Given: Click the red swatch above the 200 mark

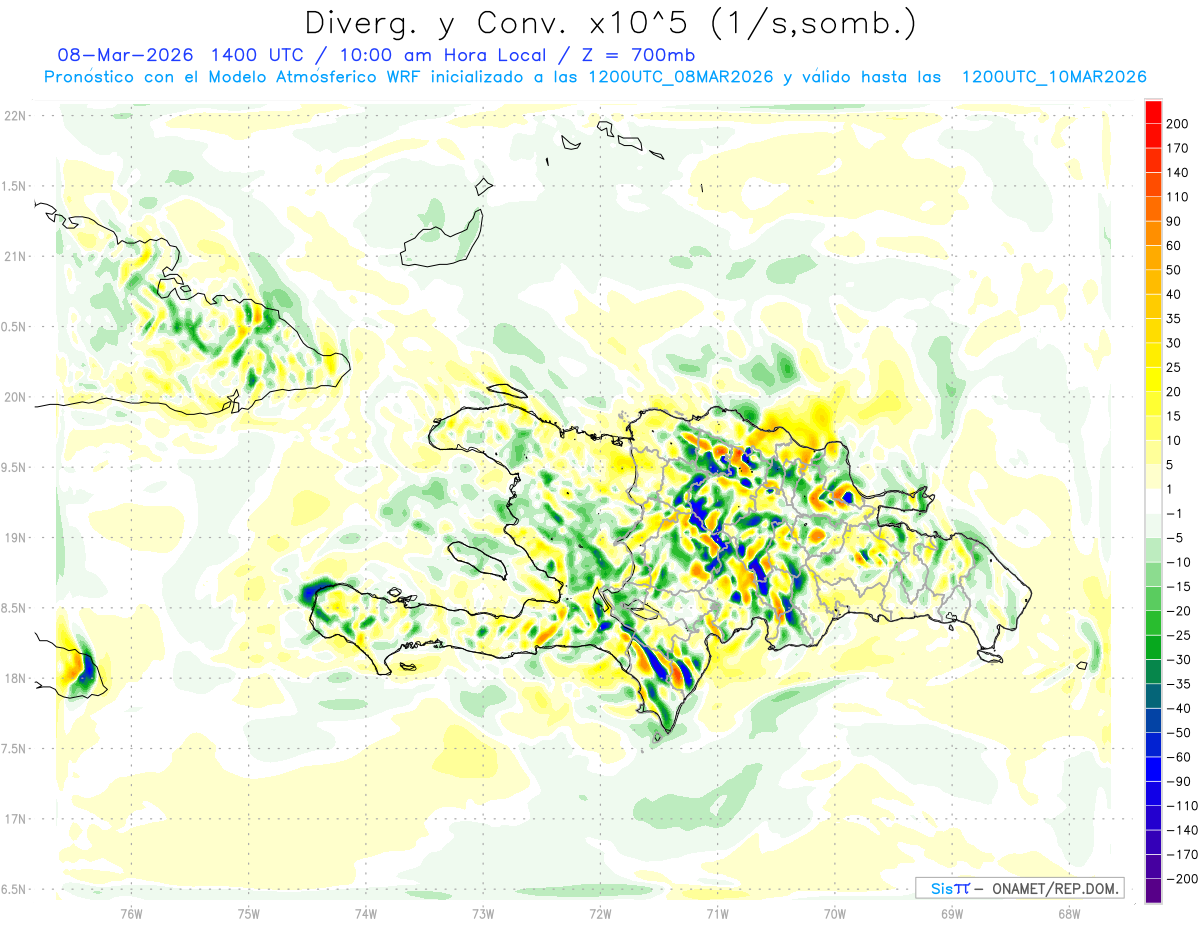Looking at the screenshot, I should coord(1153,112).
